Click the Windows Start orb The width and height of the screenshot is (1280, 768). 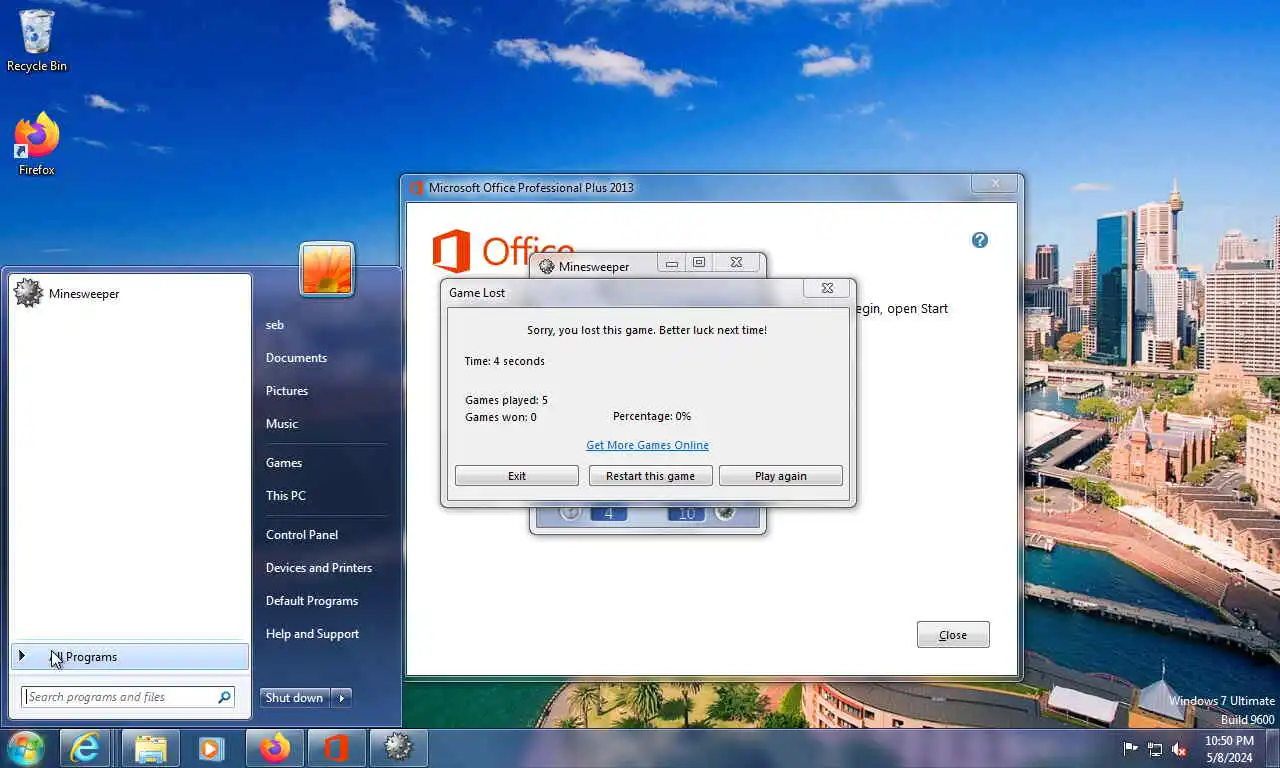[x=26, y=748]
